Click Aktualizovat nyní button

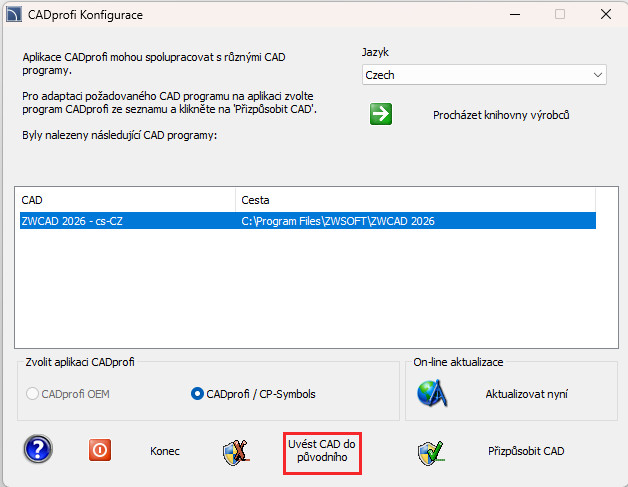point(527,394)
